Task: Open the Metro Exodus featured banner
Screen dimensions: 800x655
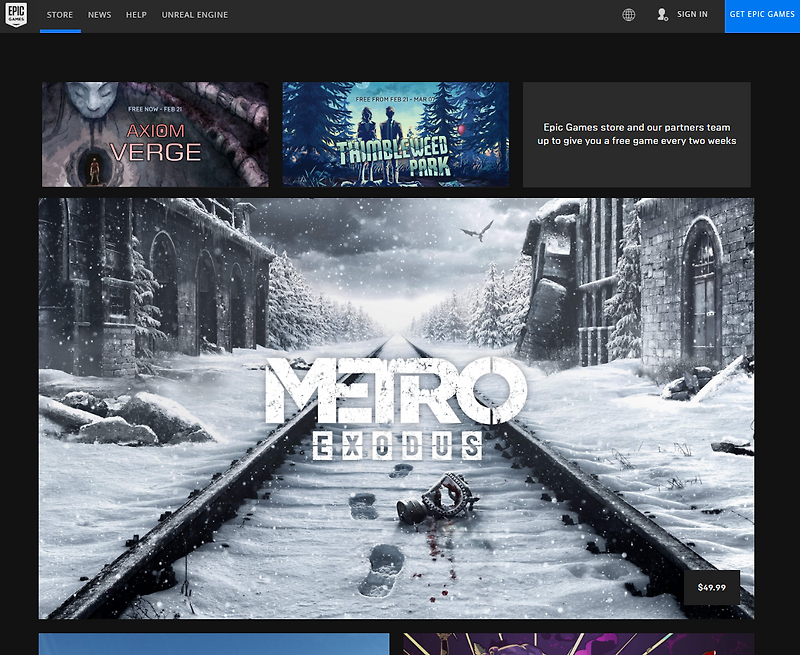Action: [x=396, y=408]
